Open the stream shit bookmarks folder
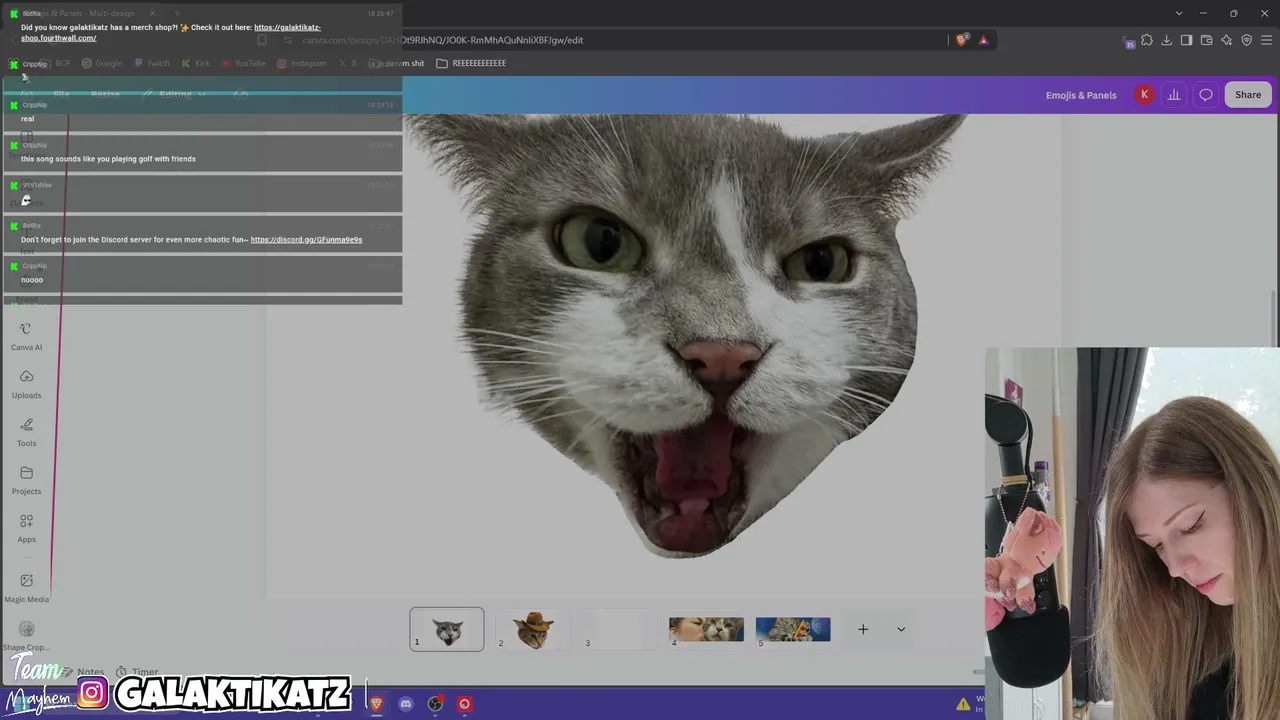Image resolution: width=1280 pixels, height=720 pixels. click(397, 63)
